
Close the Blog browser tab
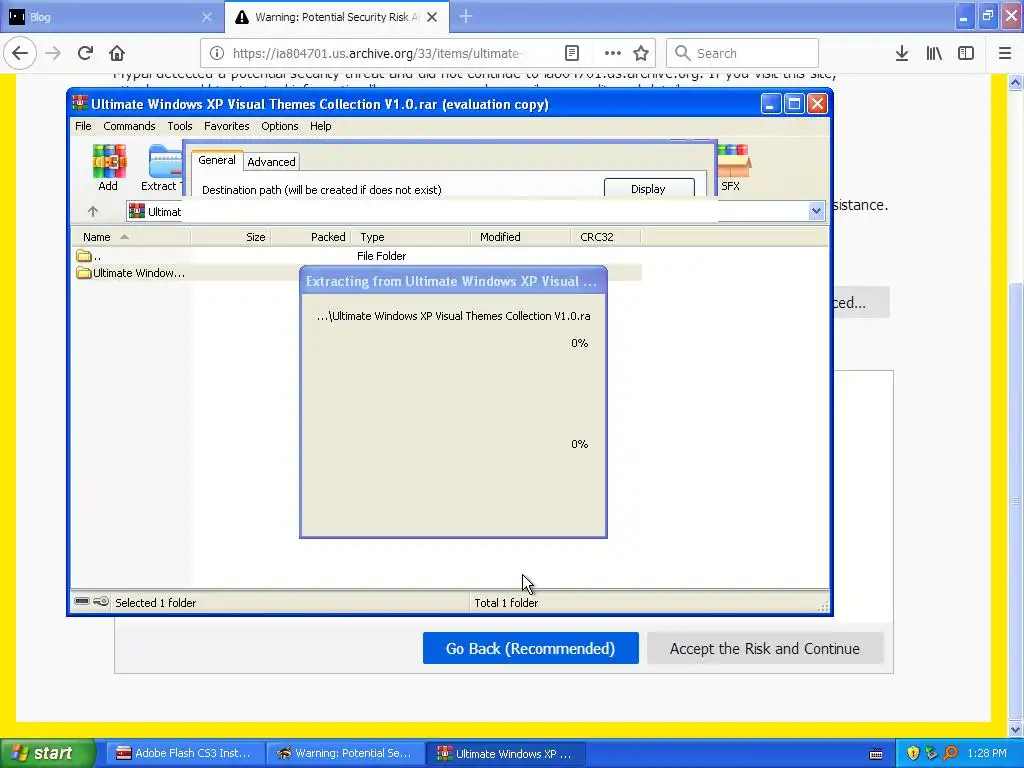coord(206,17)
